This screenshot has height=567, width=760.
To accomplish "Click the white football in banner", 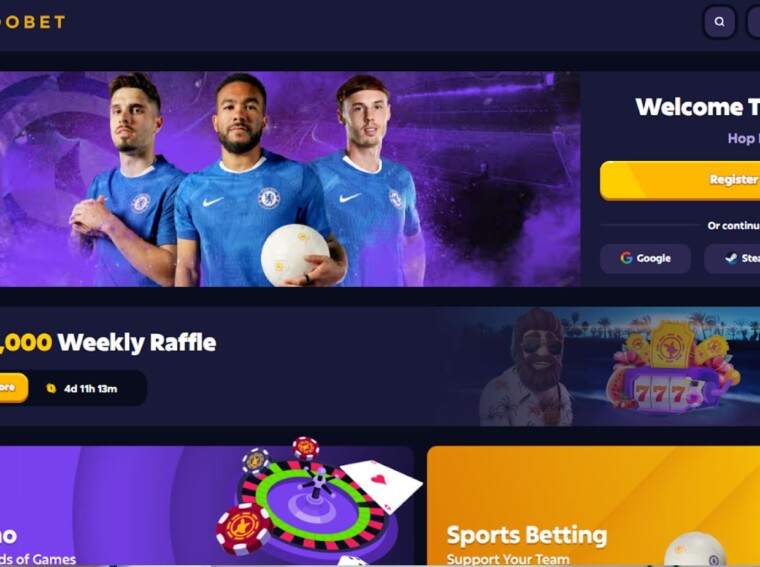I will [x=295, y=254].
